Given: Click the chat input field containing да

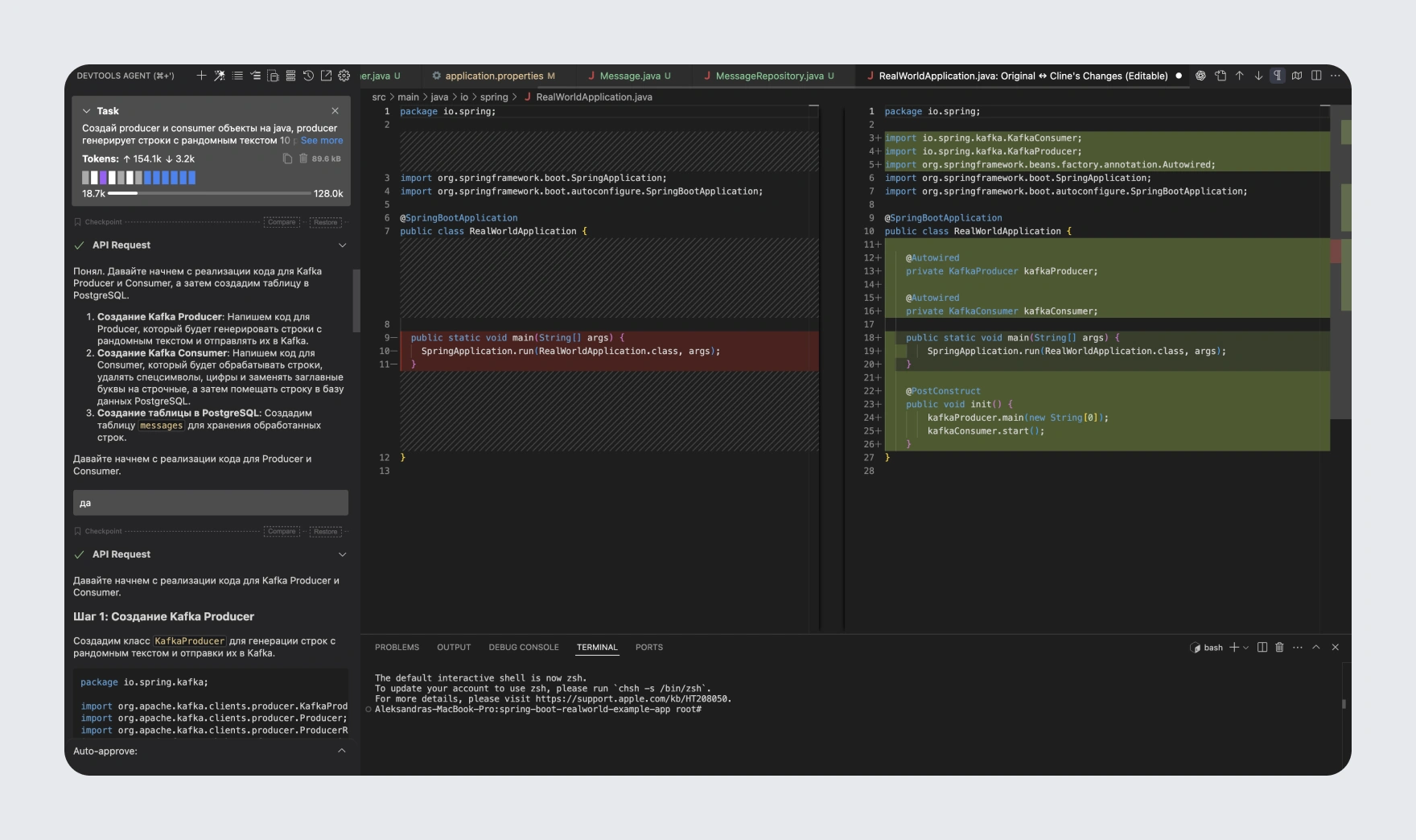Looking at the screenshot, I should coord(210,502).
